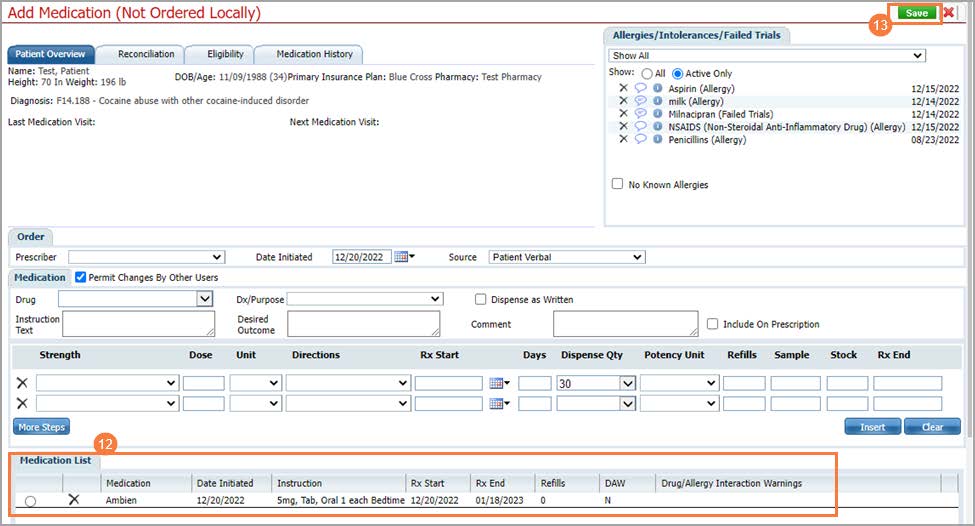Image resolution: width=975 pixels, height=526 pixels.
Task: Click first row Dose field
Action: (203, 383)
